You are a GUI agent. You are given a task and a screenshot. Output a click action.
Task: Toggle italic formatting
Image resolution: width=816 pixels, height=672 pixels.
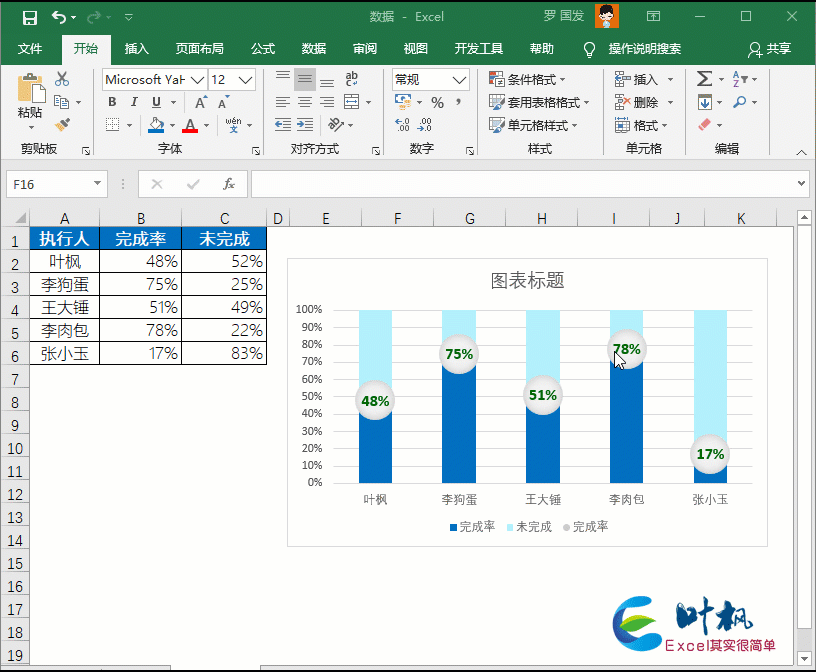point(133,100)
